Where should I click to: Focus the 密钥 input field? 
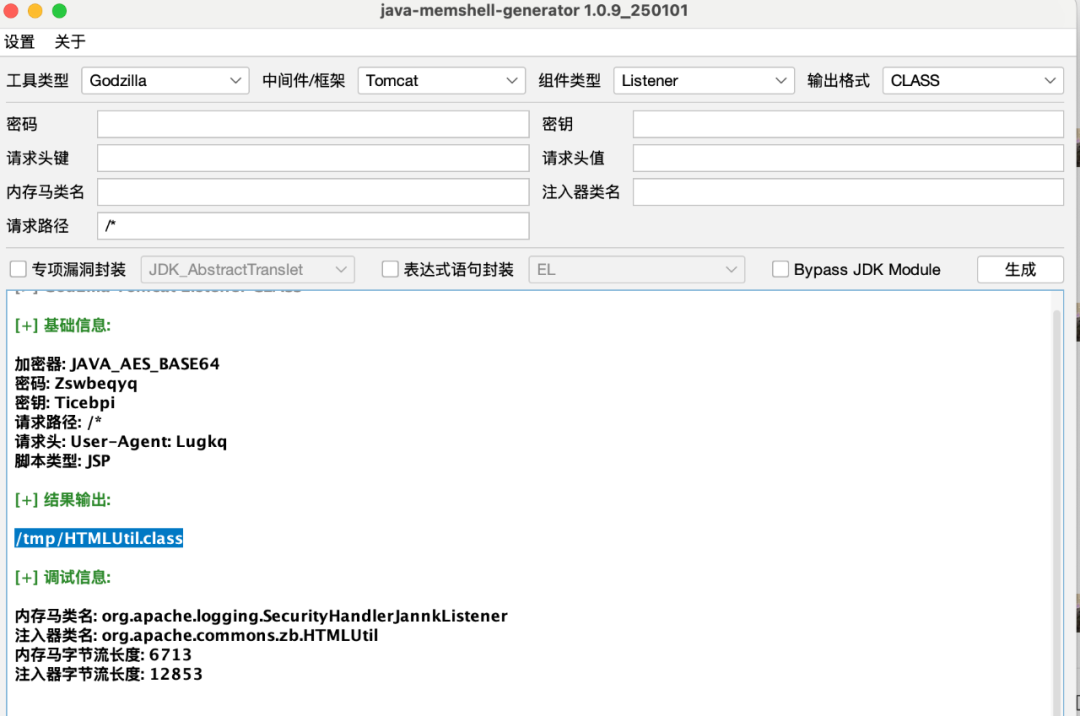click(849, 125)
